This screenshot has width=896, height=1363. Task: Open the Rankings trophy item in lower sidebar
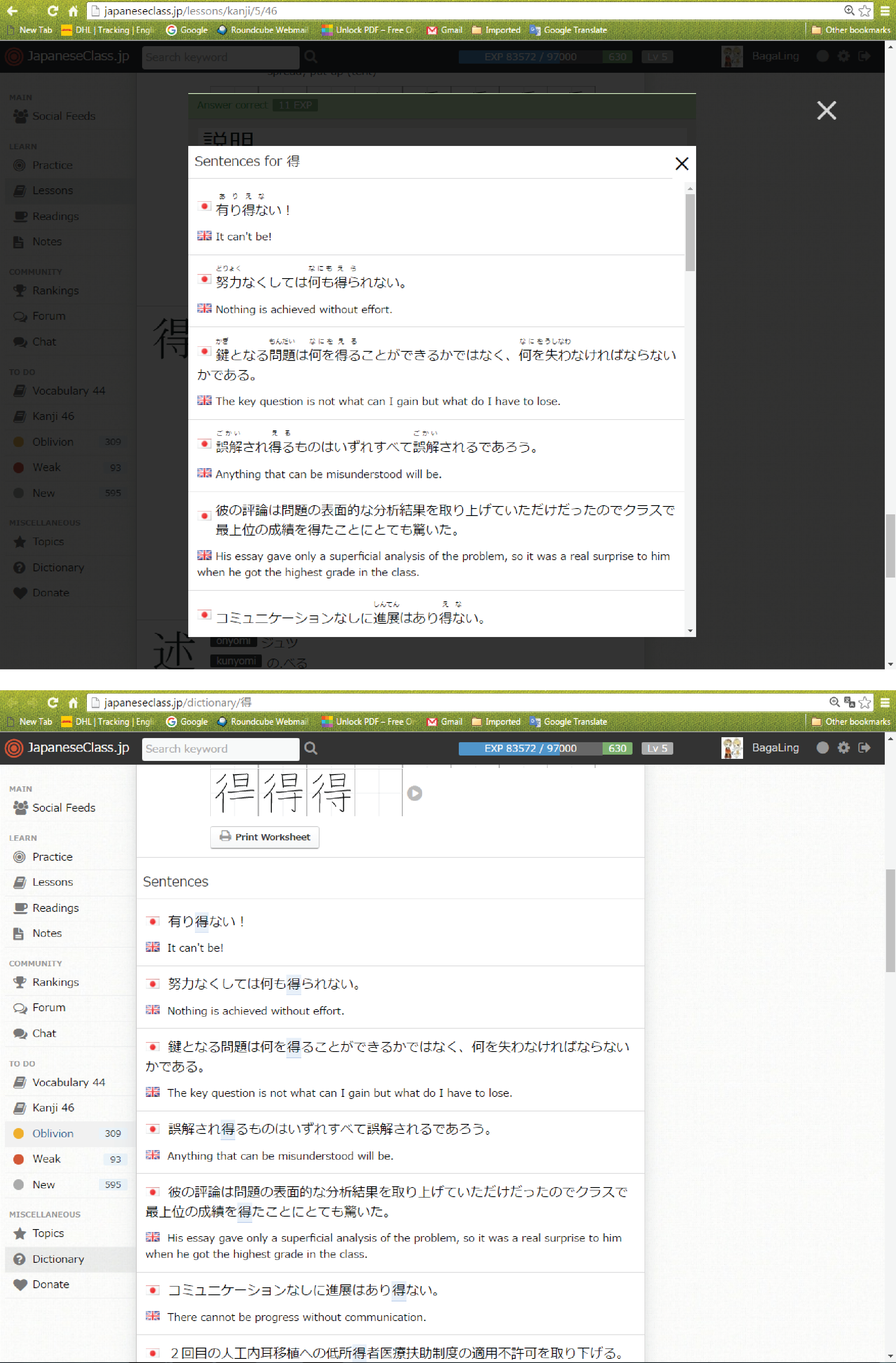click(55, 982)
